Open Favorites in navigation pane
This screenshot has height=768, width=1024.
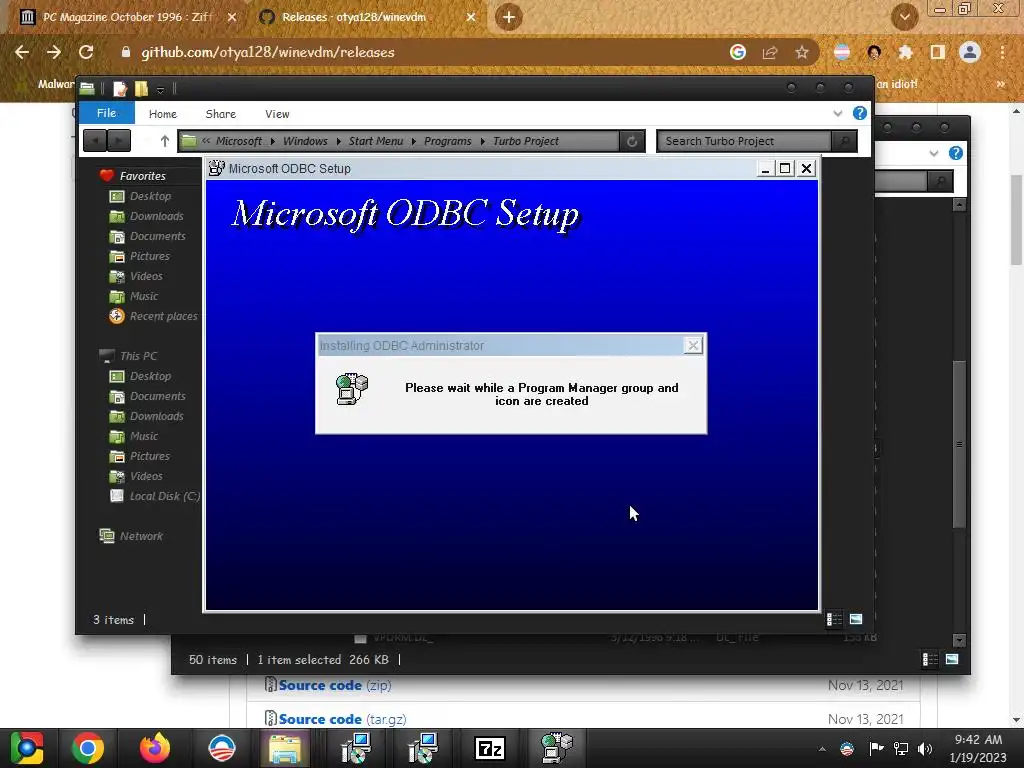[142, 176]
